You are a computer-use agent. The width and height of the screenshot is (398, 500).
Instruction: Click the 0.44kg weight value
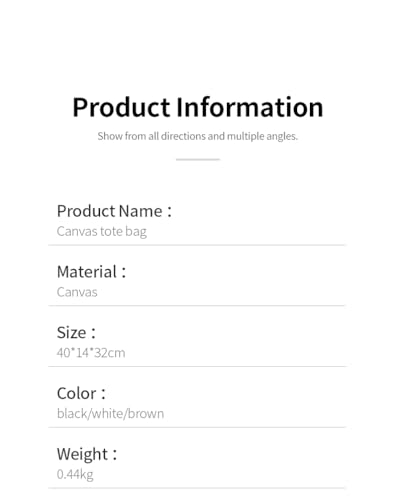pyautogui.click(x=75, y=474)
